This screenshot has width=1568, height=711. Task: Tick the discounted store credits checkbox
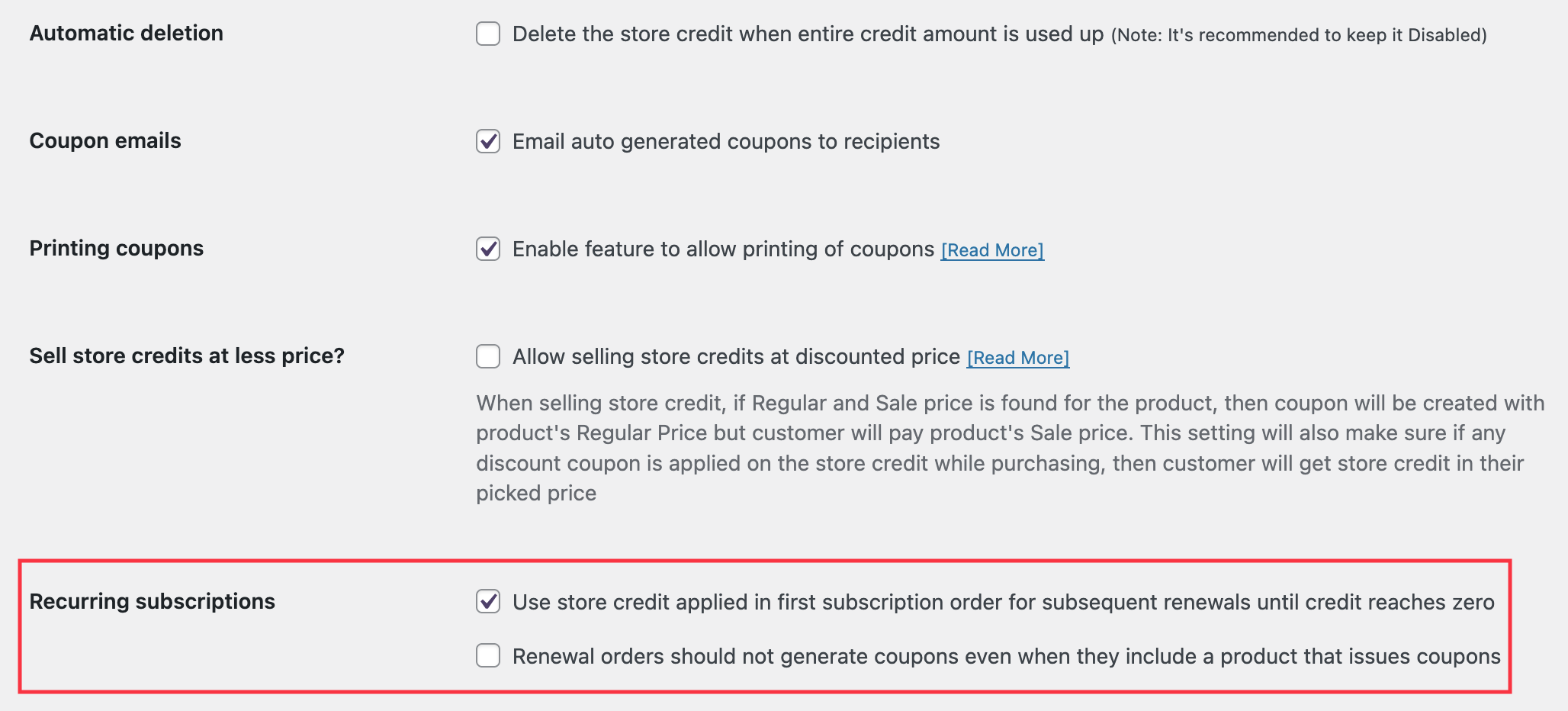(488, 357)
